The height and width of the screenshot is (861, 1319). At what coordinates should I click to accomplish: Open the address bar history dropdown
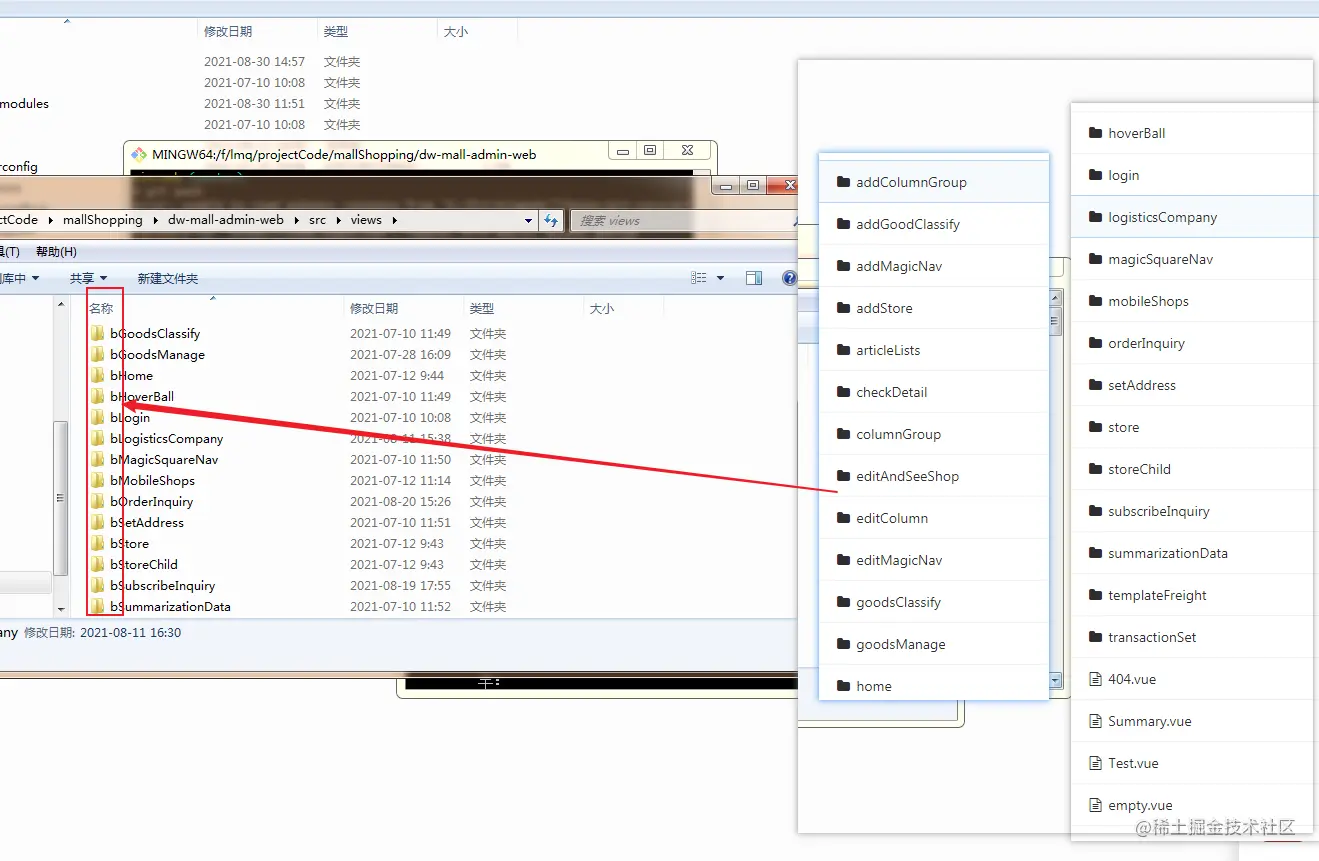pyautogui.click(x=527, y=220)
